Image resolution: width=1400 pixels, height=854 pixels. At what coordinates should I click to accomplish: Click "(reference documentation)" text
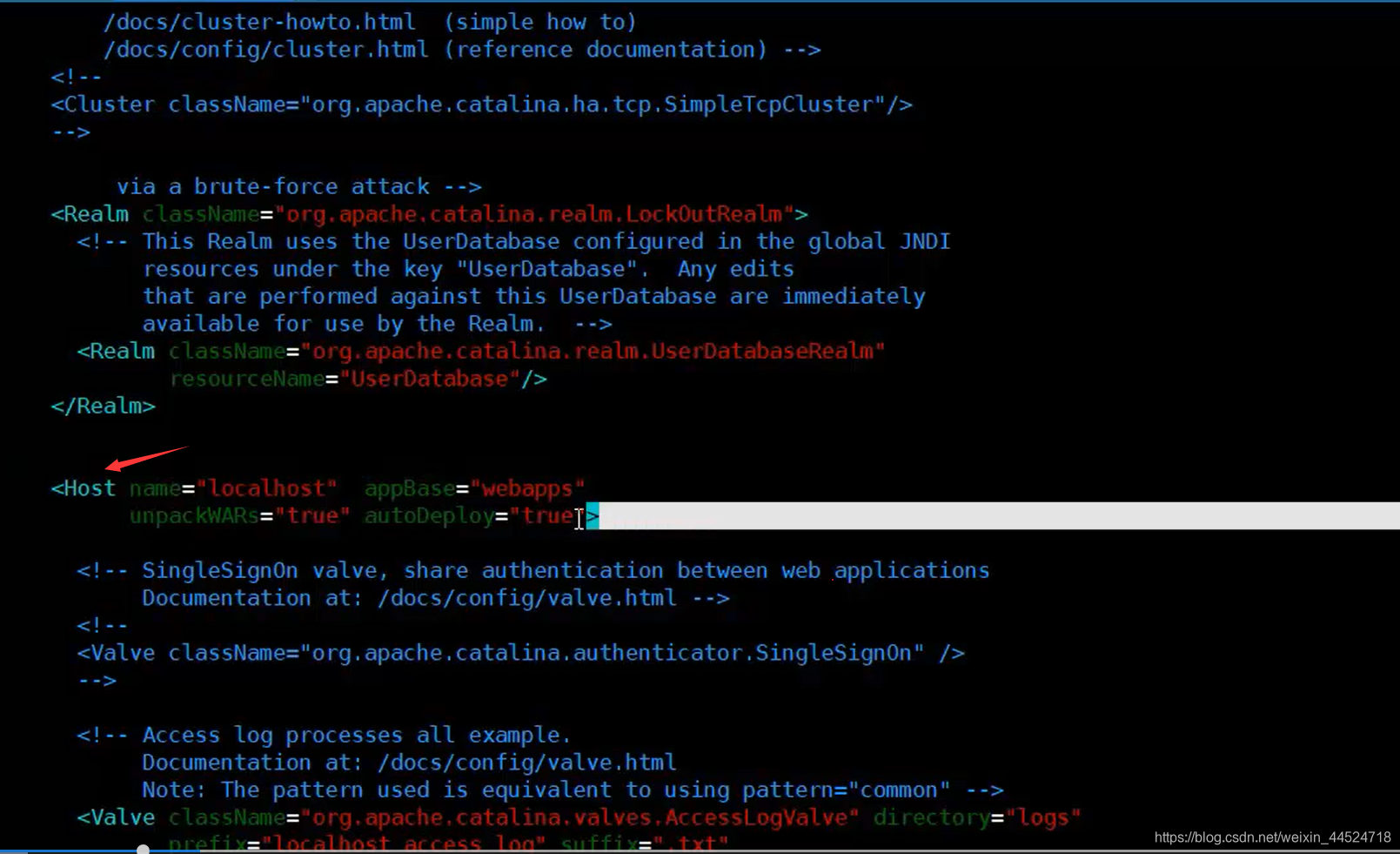point(606,50)
